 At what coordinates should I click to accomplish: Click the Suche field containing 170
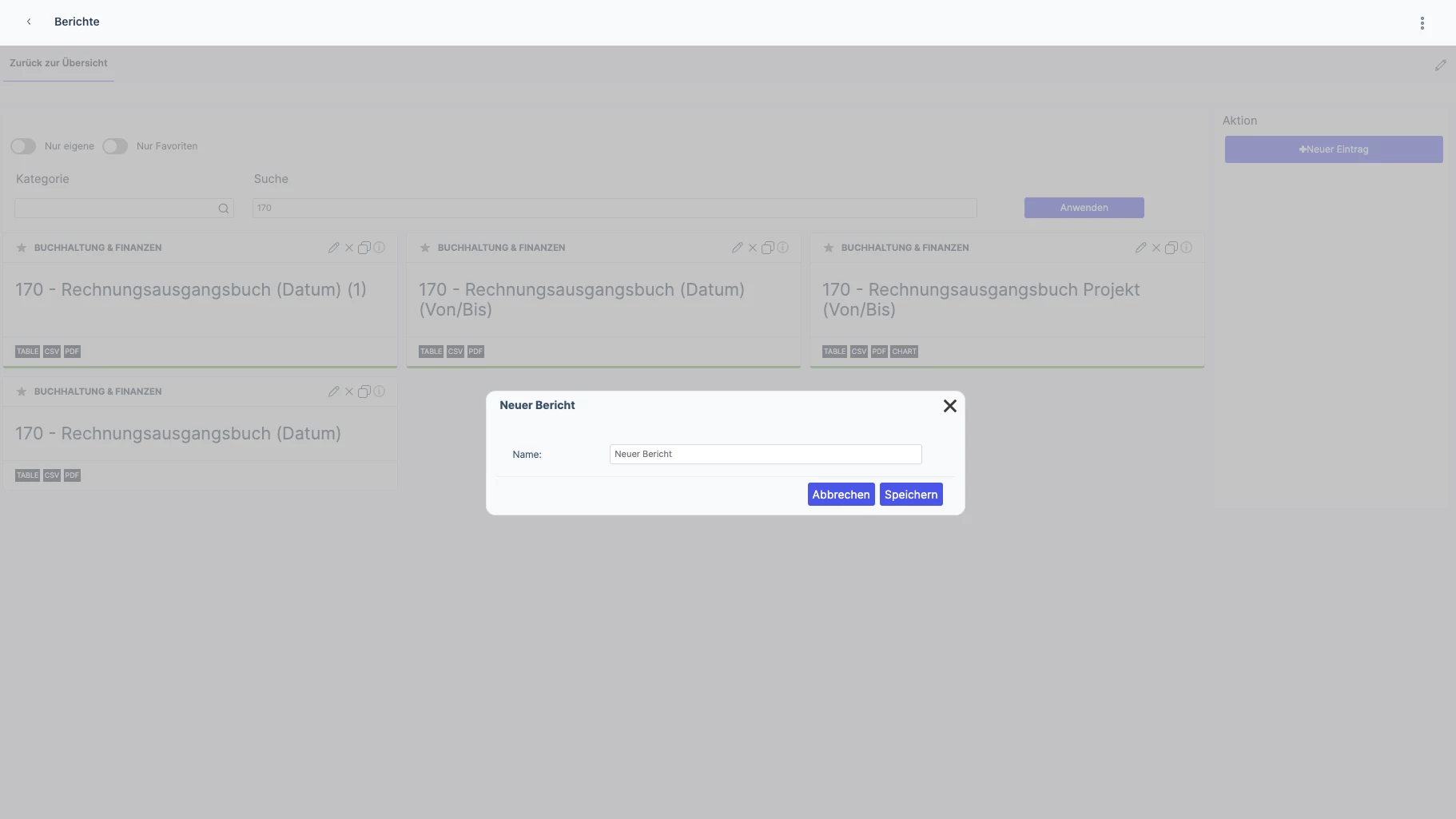click(x=615, y=208)
